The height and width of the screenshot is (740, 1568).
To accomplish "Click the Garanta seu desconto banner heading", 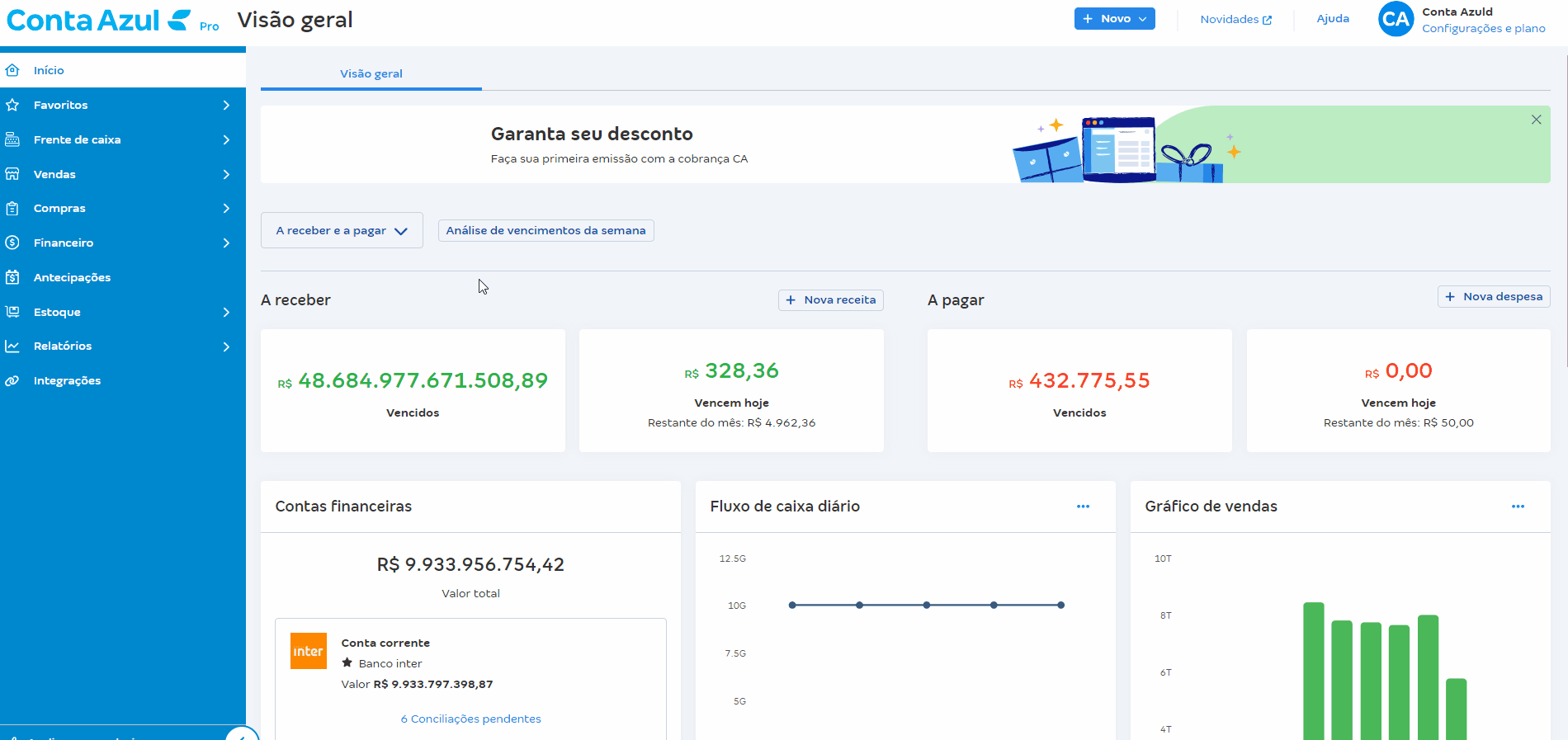I will pos(592,134).
